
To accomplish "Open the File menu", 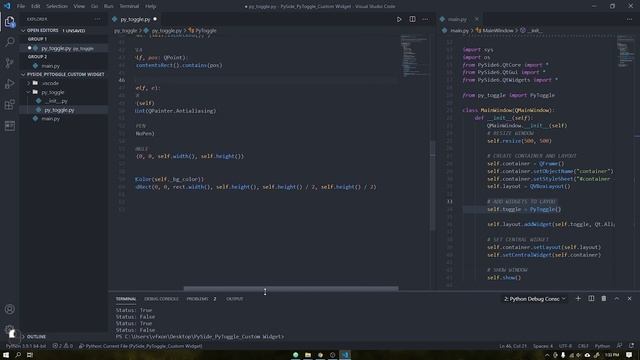I will (21, 6).
